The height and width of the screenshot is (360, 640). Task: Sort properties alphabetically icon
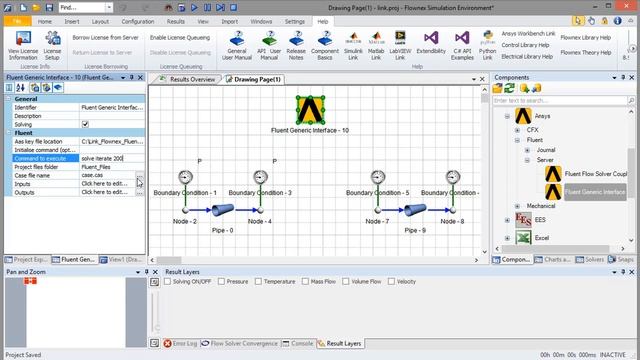pos(20,88)
